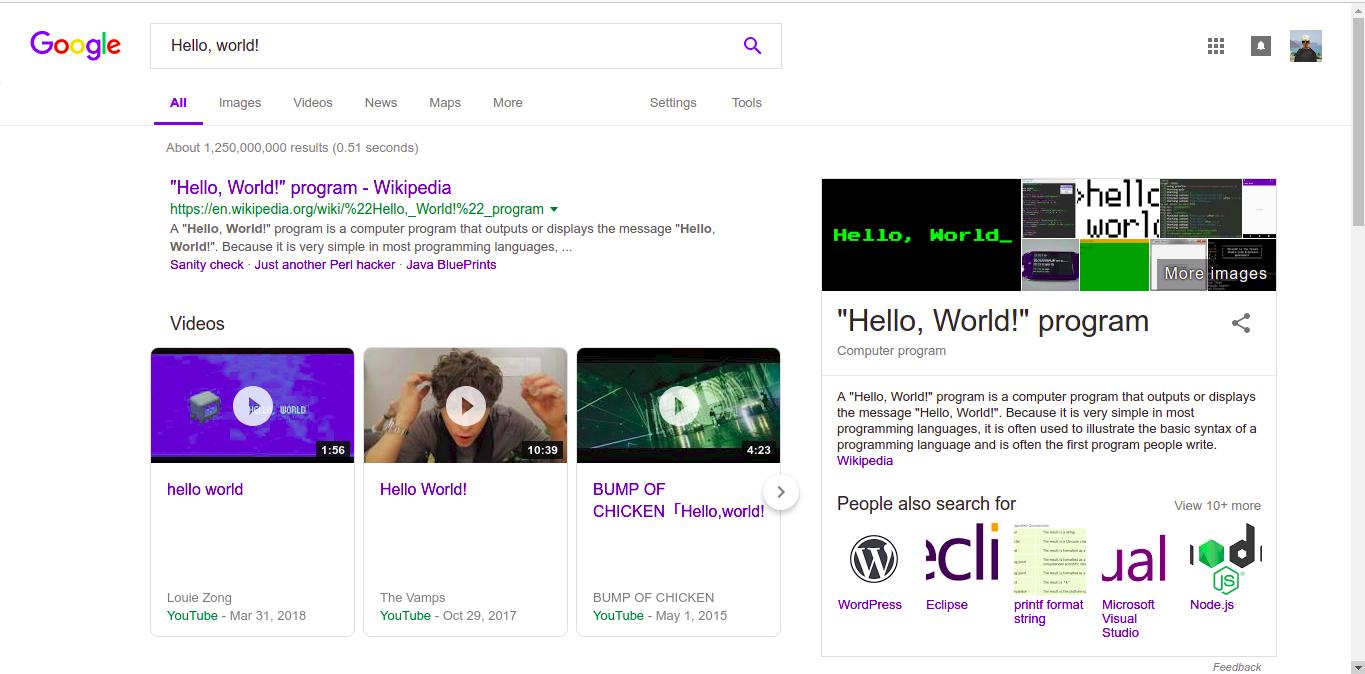The image size is (1365, 674).
Task: Show next videos with carousel arrow
Action: [x=781, y=492]
